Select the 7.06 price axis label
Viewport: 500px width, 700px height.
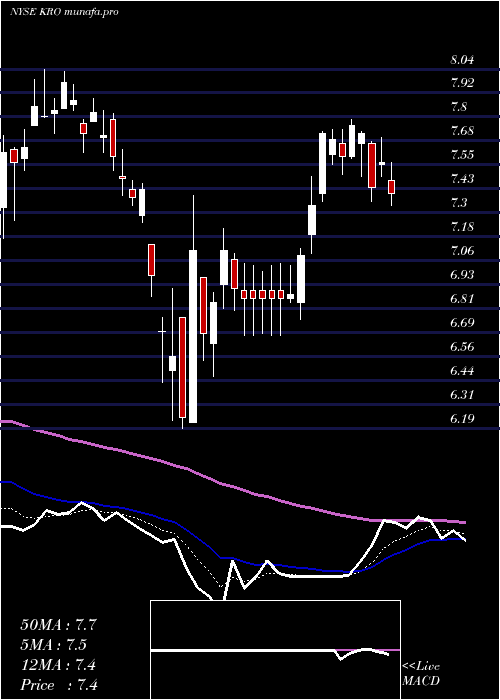462,251
